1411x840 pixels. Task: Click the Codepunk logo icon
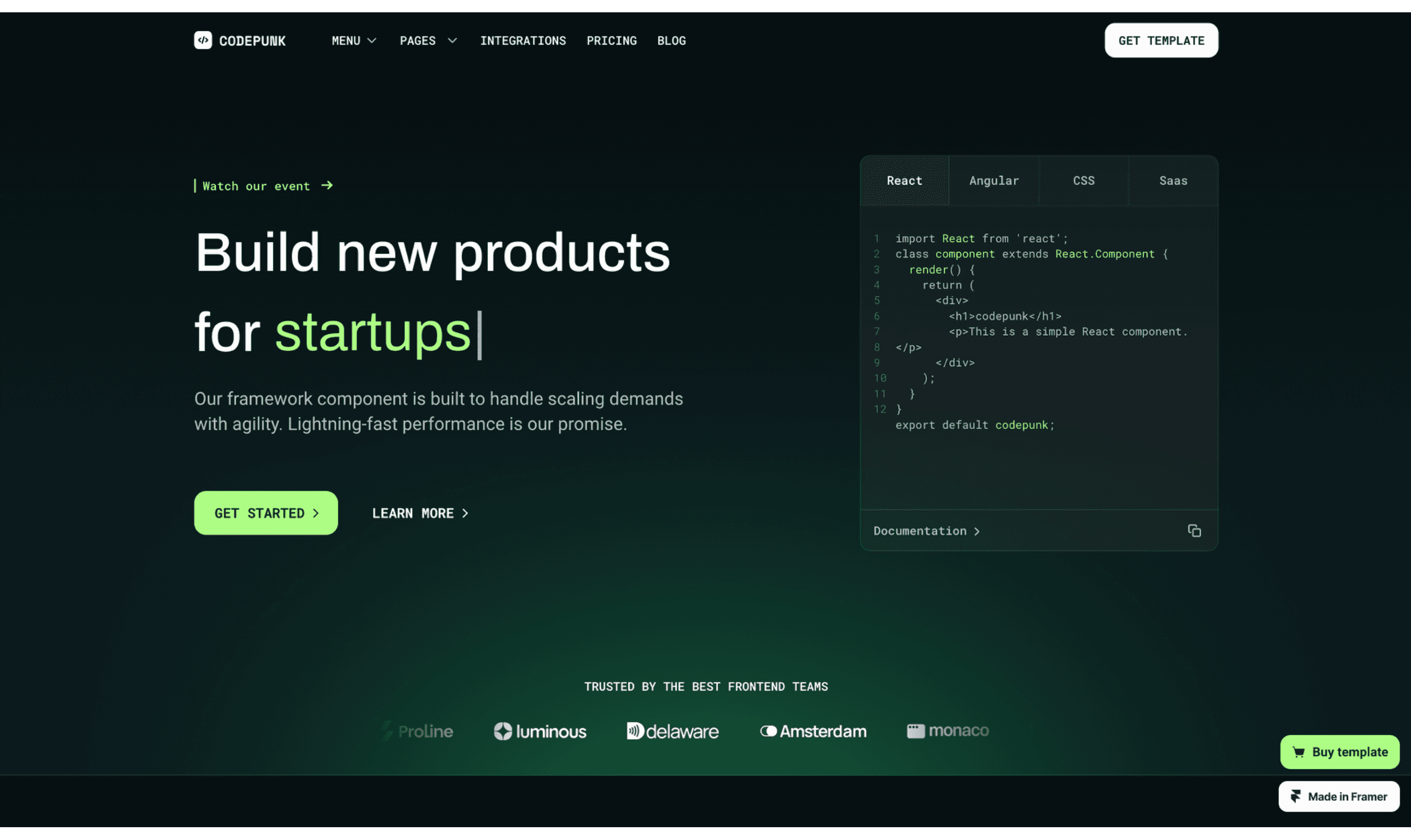pos(203,40)
